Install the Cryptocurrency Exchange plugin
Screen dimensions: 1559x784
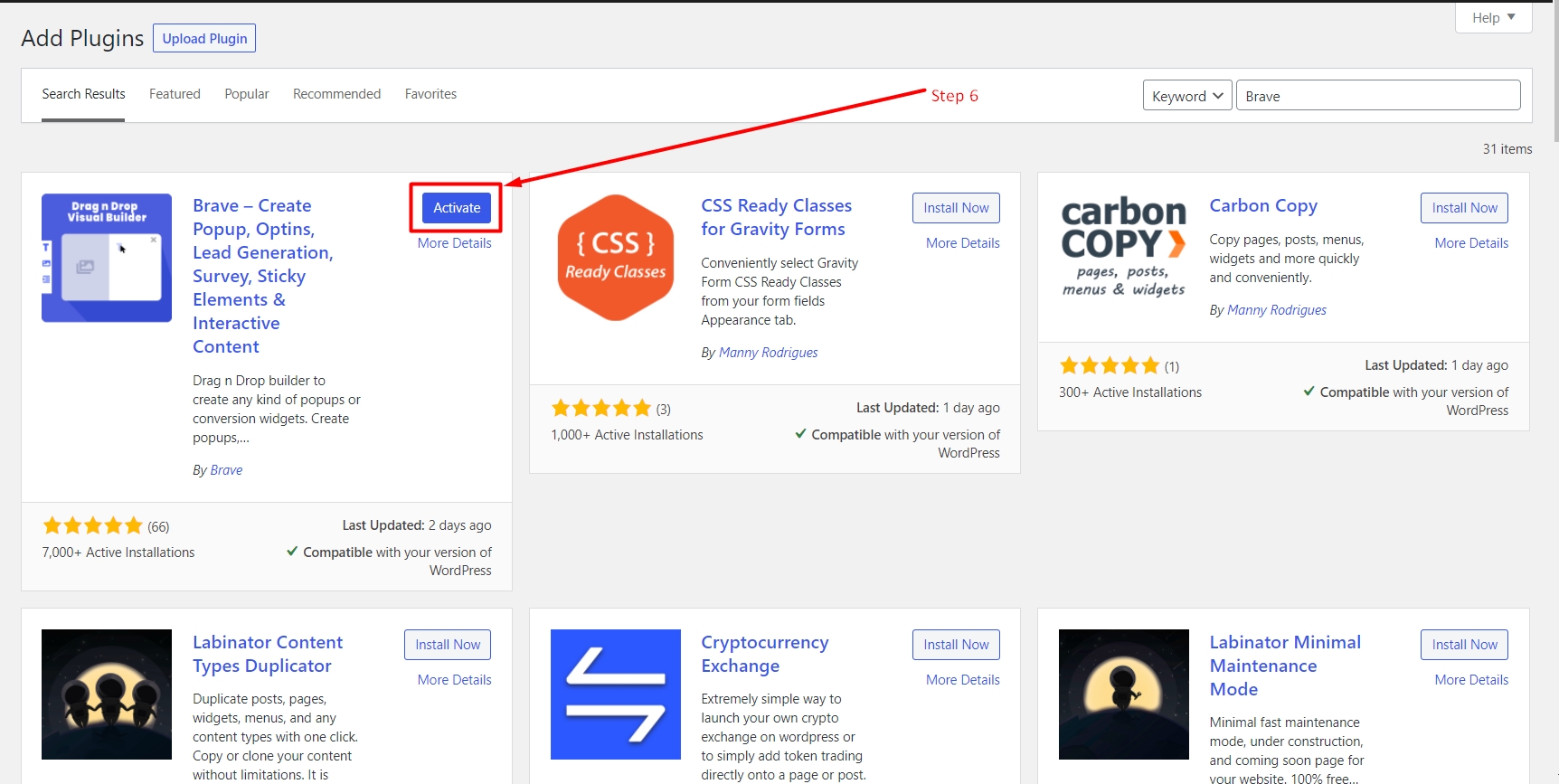coord(956,645)
